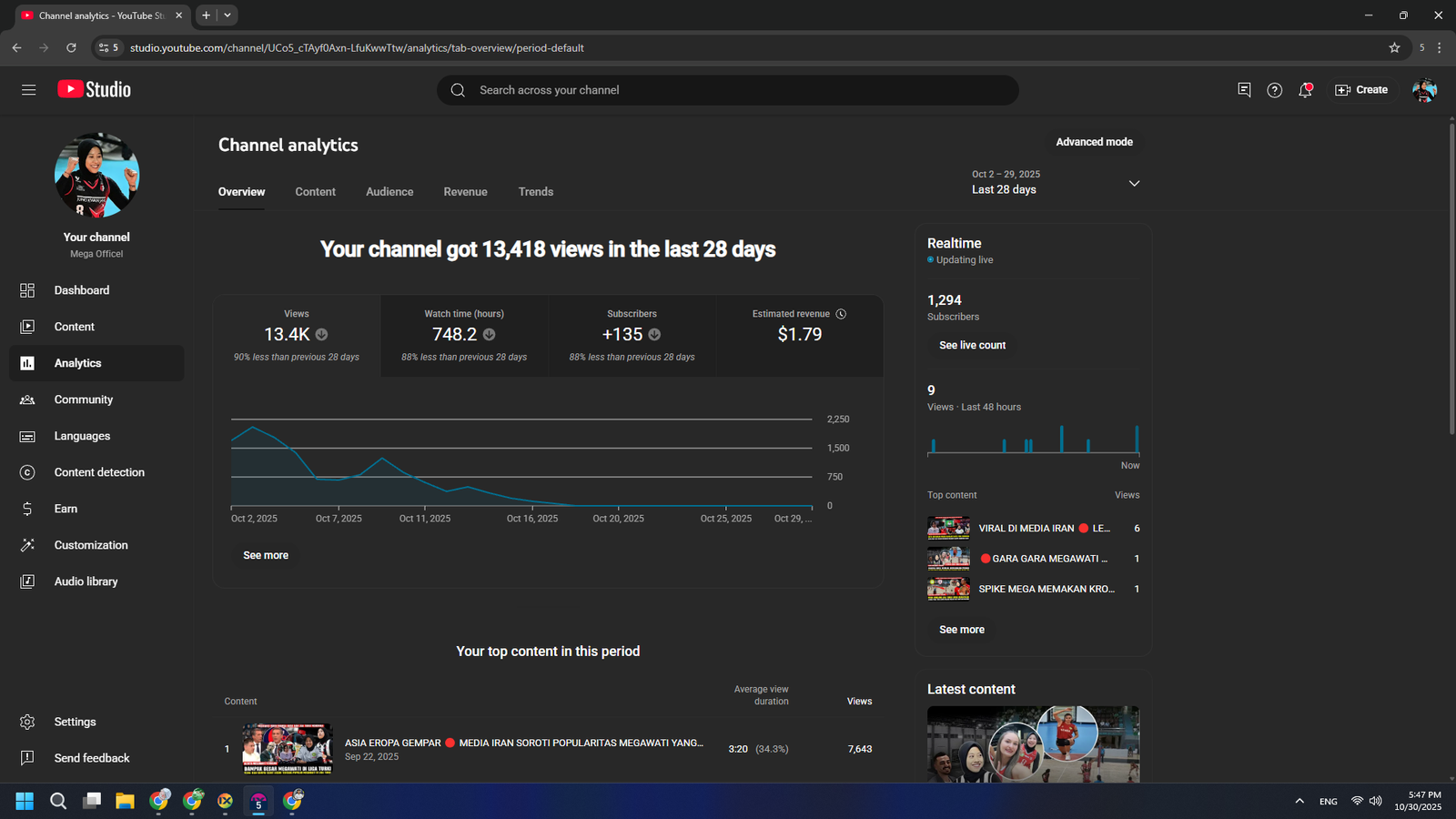Go to Content detection in sidebar

pos(98,472)
